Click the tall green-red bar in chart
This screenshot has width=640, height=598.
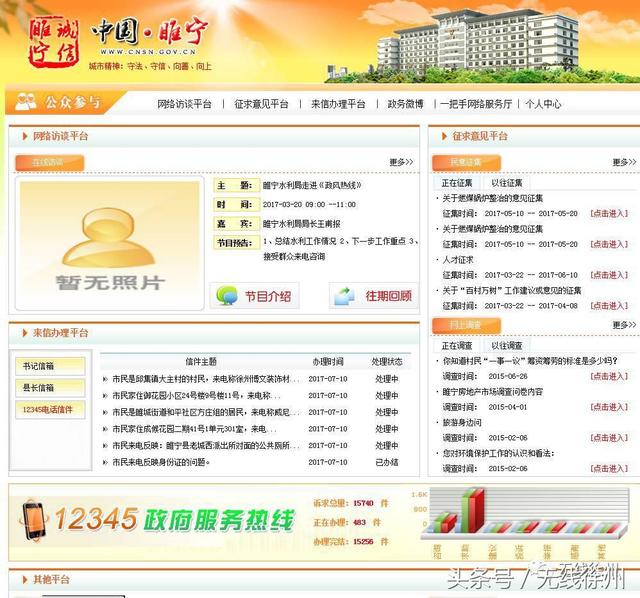[x=473, y=510]
